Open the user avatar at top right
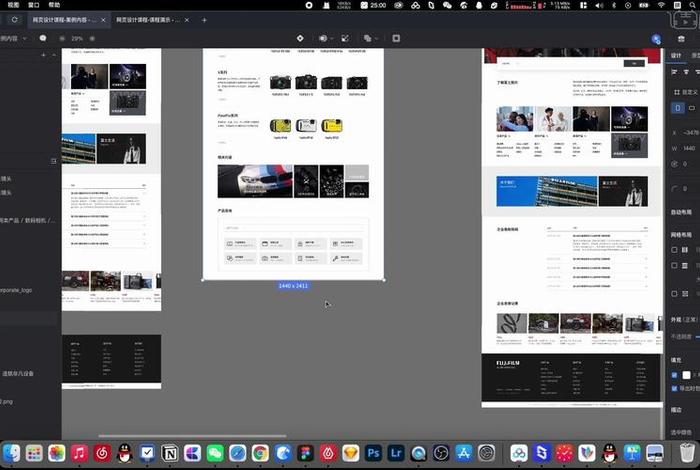This screenshot has width=700, height=470. (656, 39)
